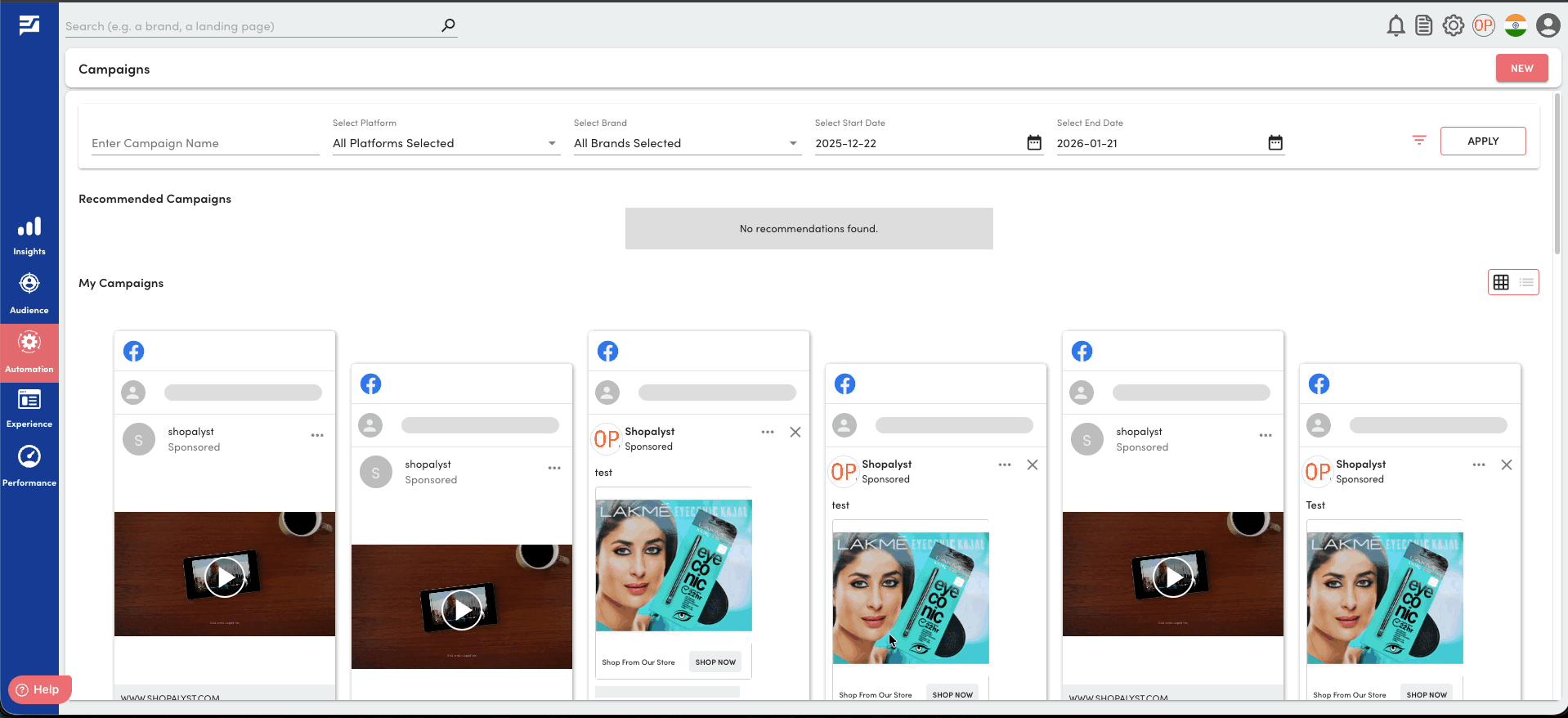Click SHOP NOW on sixth card
This screenshot has width=1568, height=718.
pos(1427,694)
